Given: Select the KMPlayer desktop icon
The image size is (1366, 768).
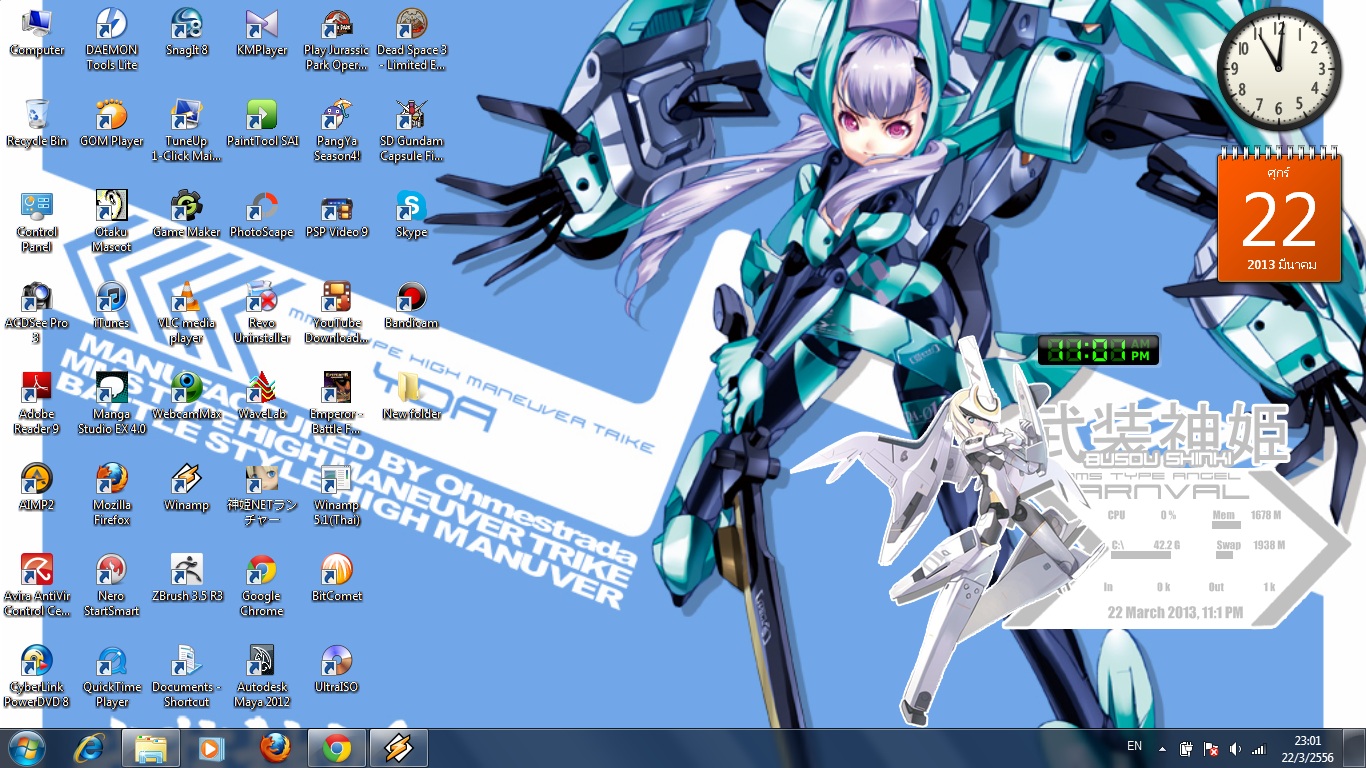Looking at the screenshot, I should click(x=262, y=33).
